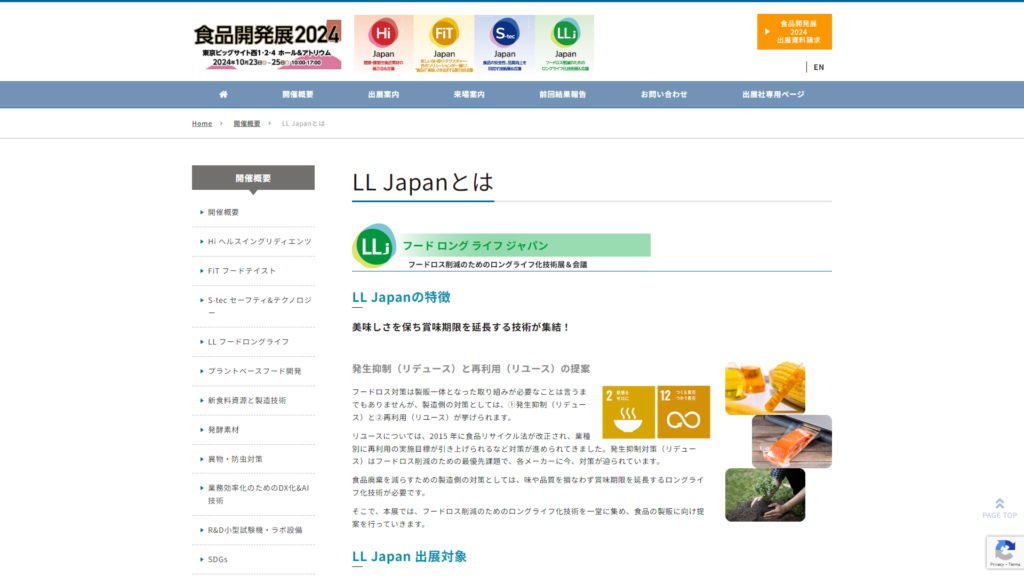Open the S-tec Japan logo banner

[504, 44]
